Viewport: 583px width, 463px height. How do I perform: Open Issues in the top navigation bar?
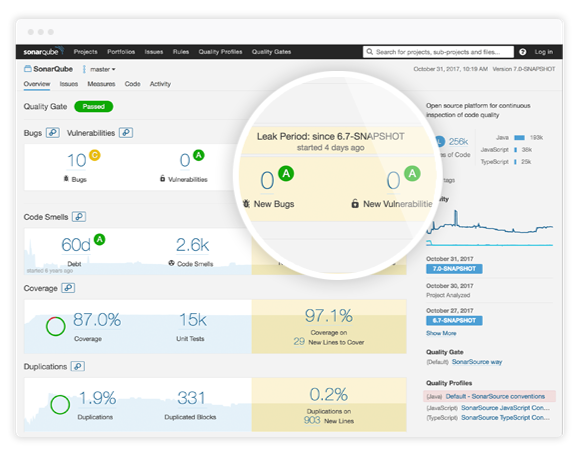click(154, 52)
